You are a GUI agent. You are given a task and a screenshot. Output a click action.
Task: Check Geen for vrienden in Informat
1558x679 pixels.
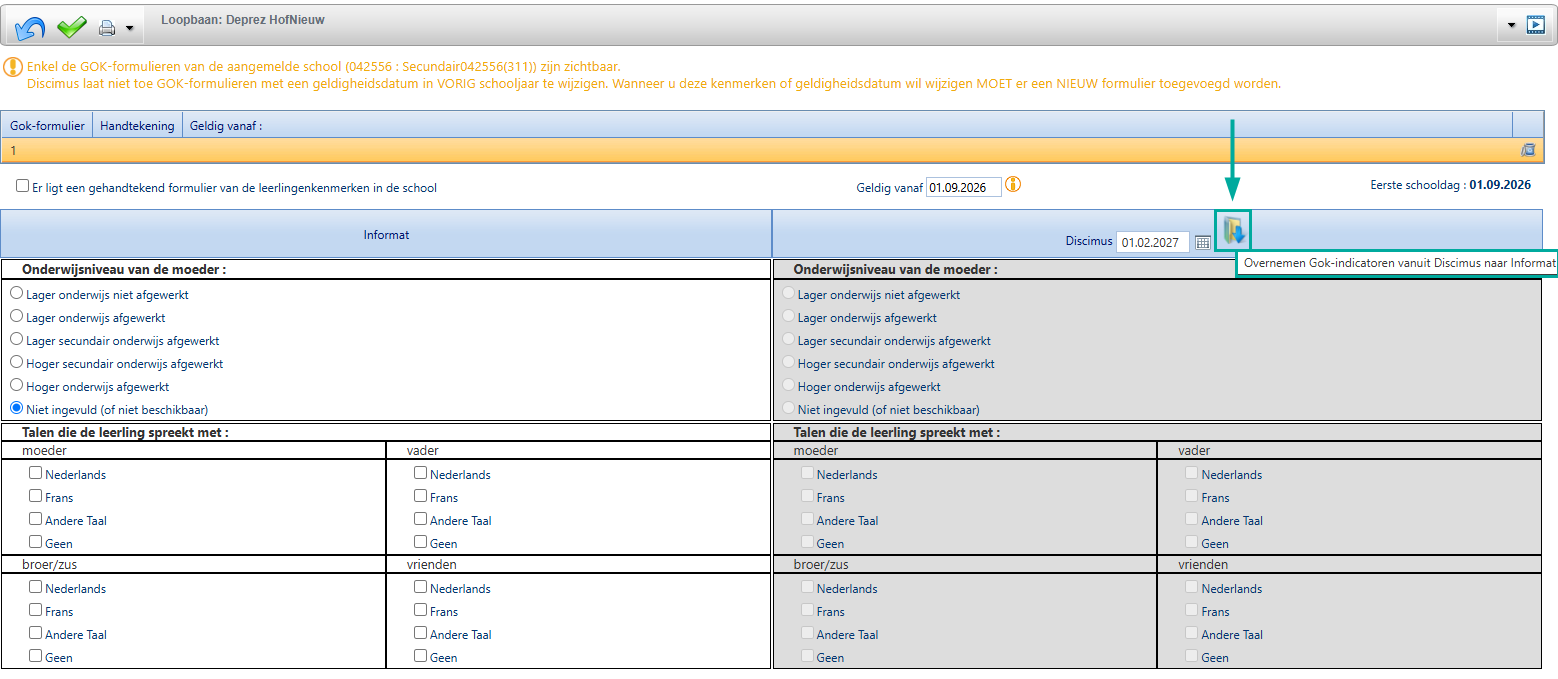tap(421, 656)
